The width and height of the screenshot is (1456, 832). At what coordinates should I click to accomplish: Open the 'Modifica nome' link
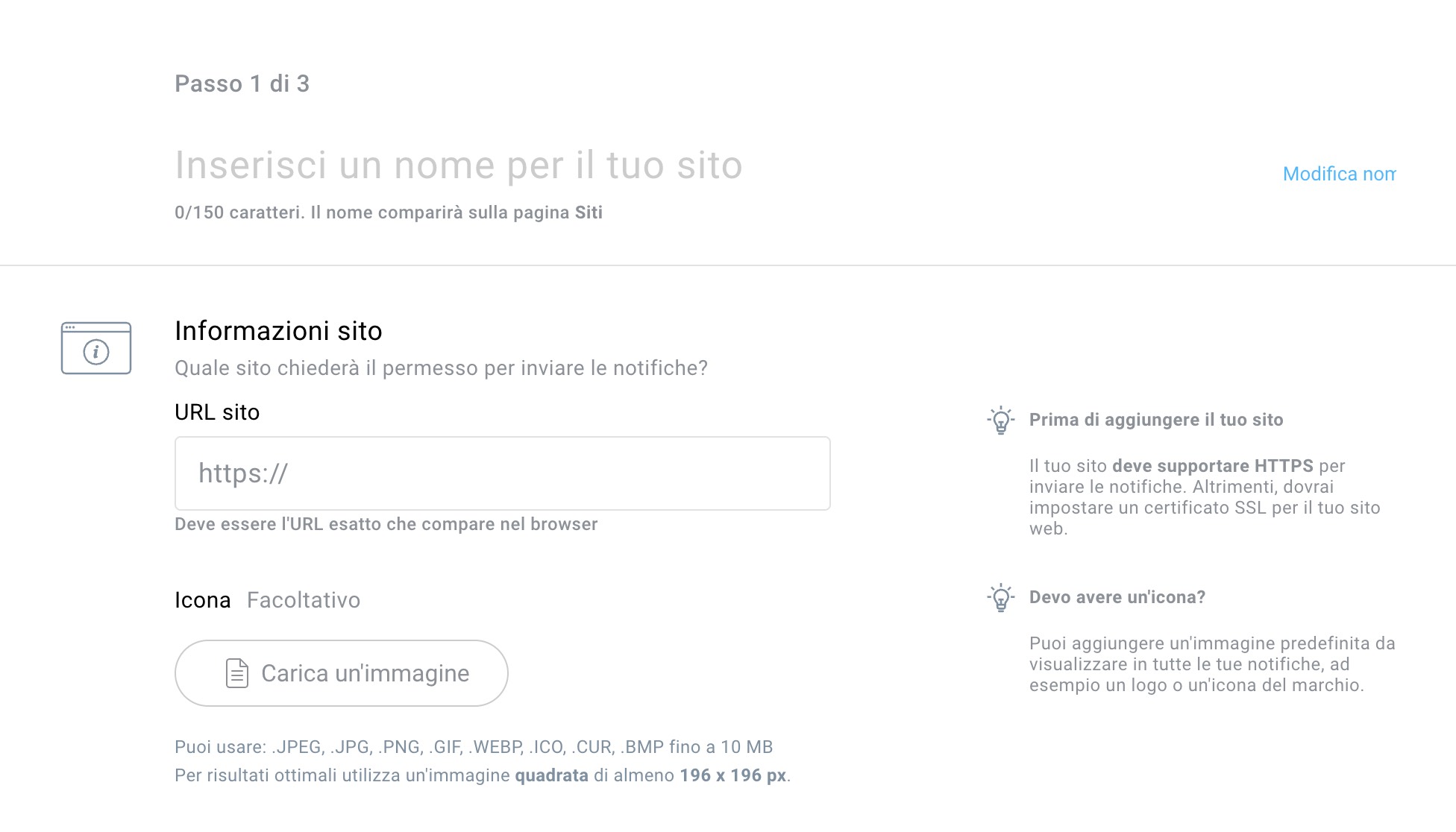coord(1339,174)
